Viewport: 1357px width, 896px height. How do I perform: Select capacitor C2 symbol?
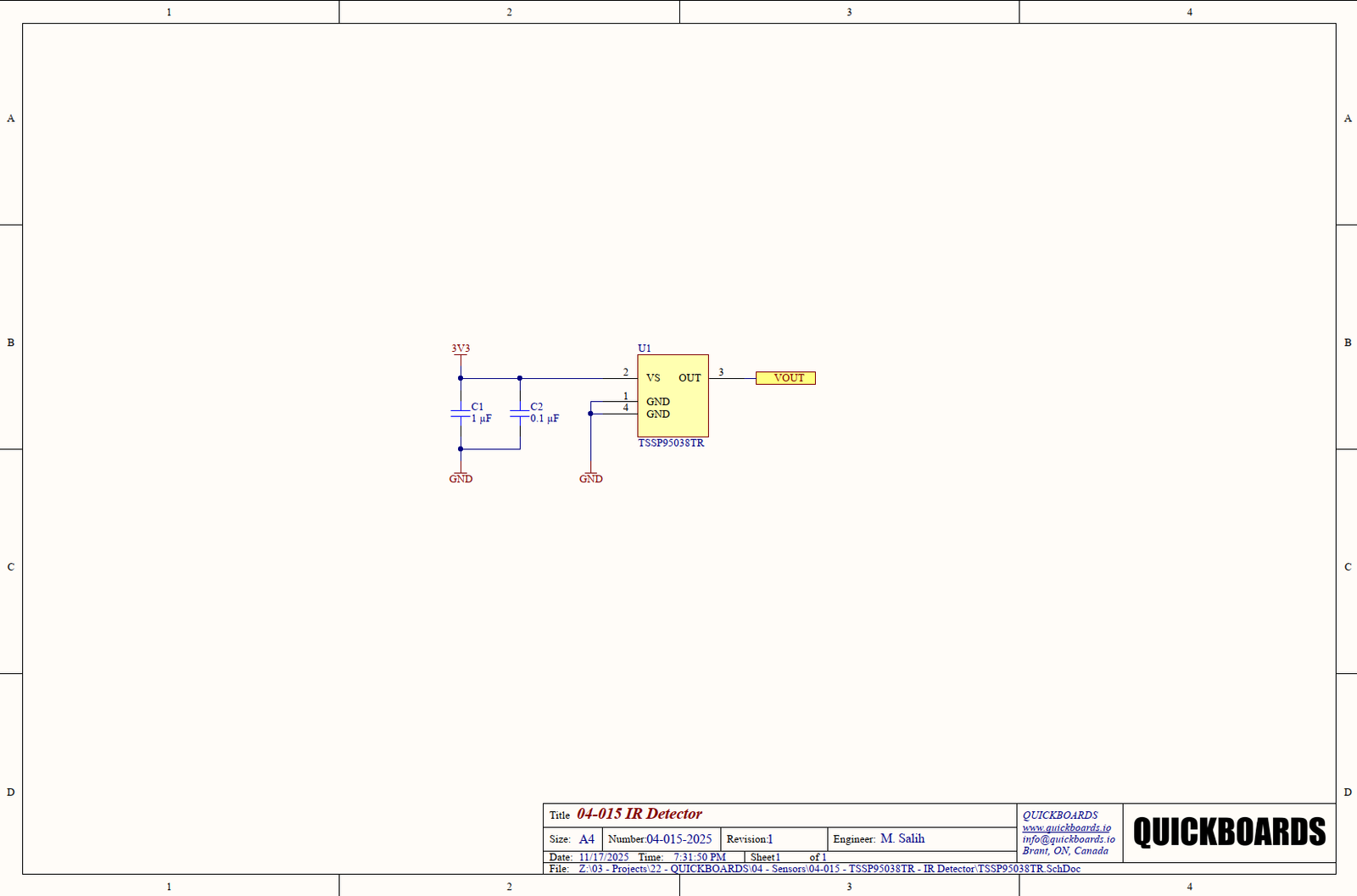519,413
